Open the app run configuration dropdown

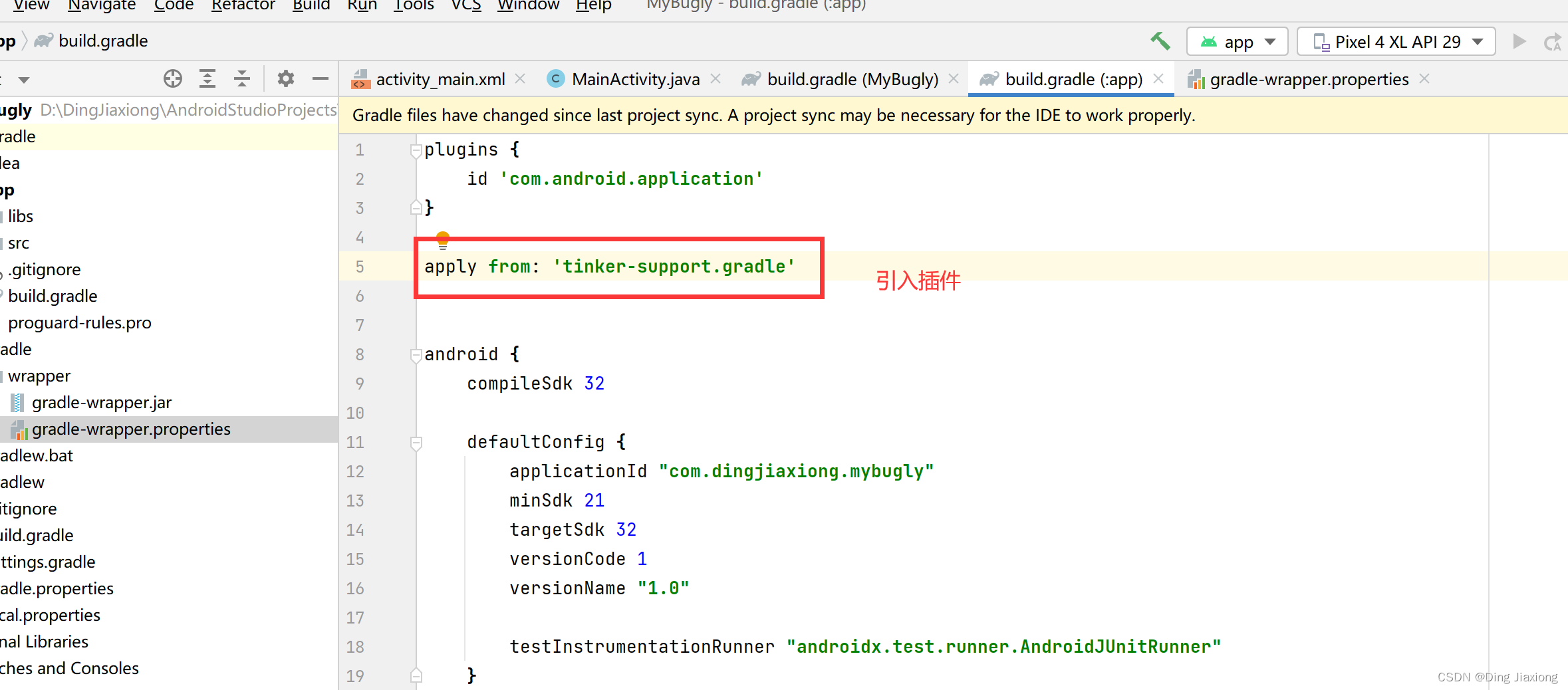tap(1238, 42)
